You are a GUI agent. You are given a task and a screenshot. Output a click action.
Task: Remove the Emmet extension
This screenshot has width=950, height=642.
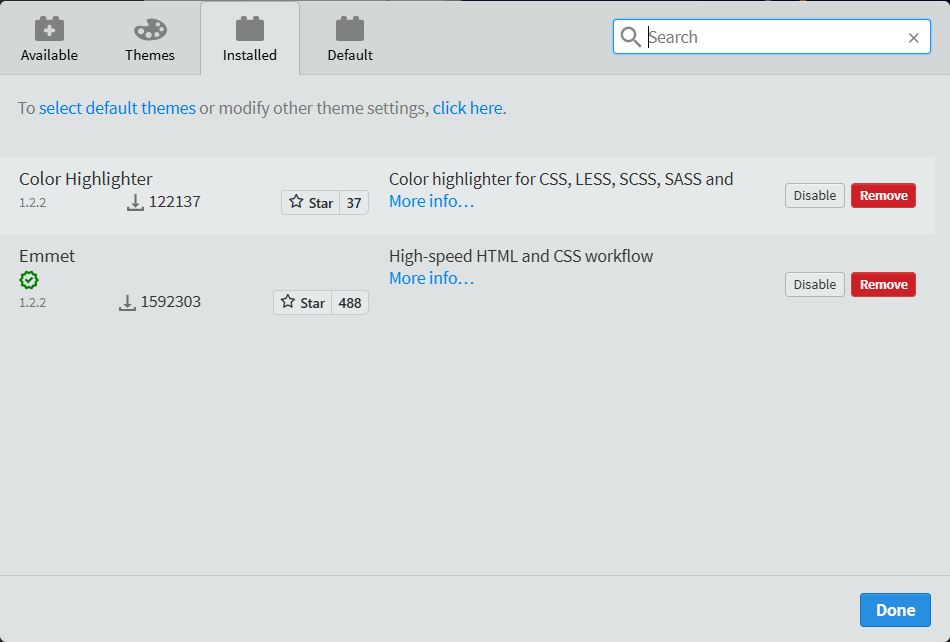point(883,284)
